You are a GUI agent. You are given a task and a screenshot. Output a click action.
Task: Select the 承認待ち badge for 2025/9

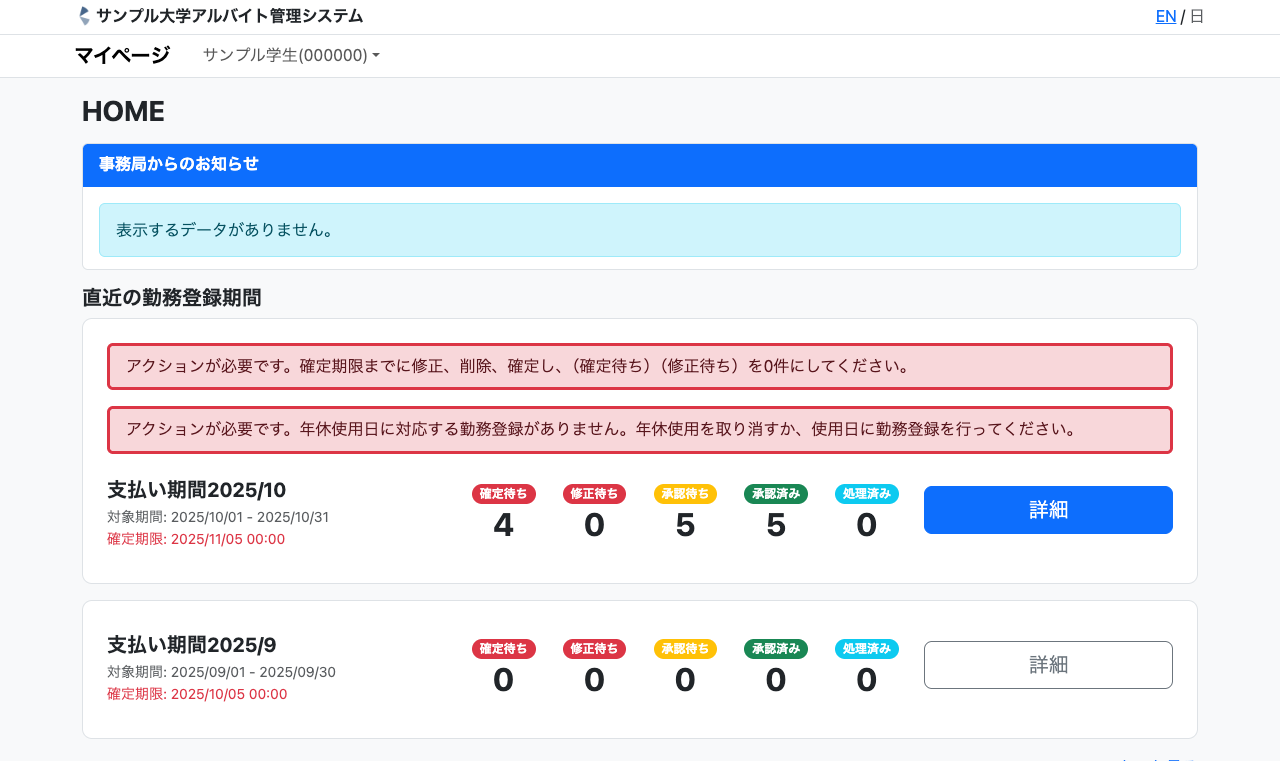(x=685, y=648)
